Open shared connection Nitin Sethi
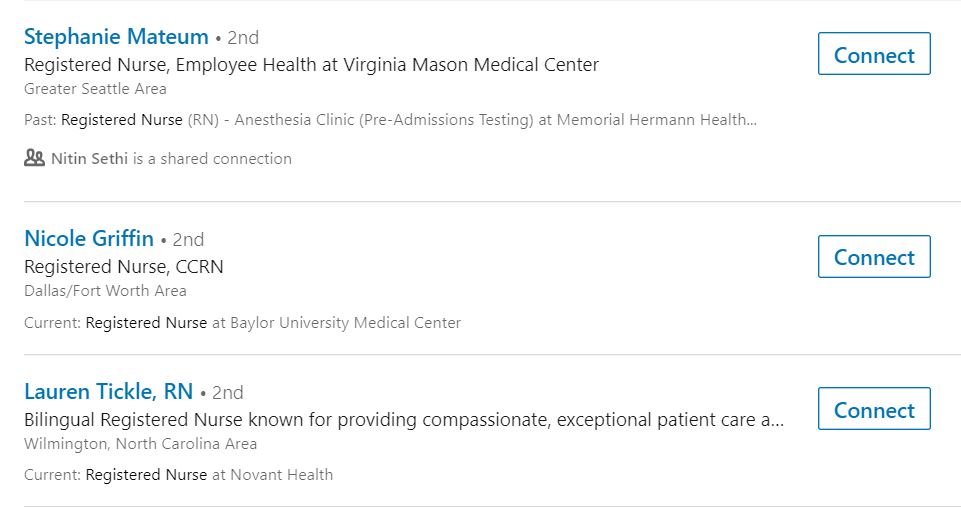Screen dimensions: 961x507 click(90, 158)
